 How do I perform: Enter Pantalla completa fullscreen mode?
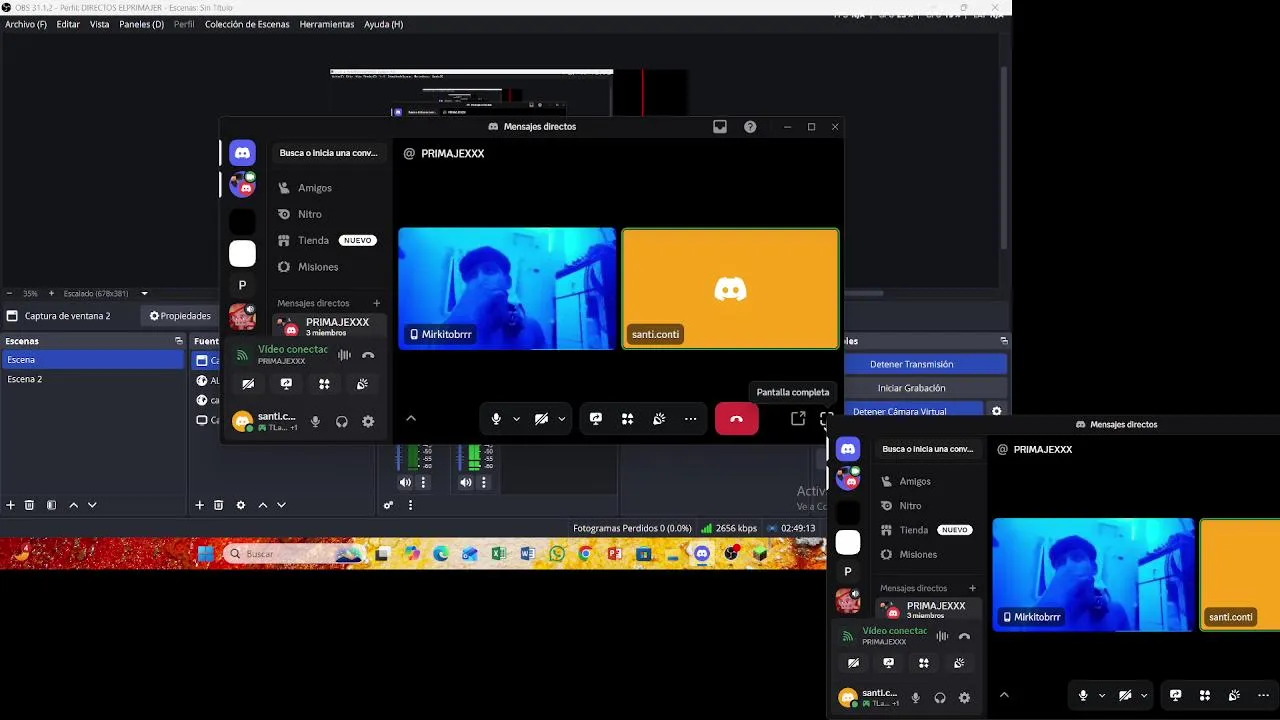point(826,419)
